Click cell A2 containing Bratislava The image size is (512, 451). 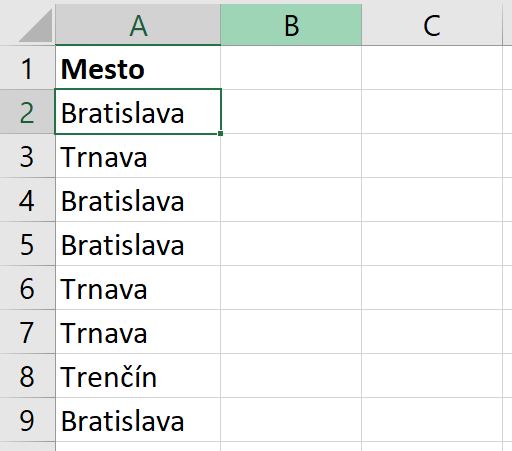(x=138, y=112)
